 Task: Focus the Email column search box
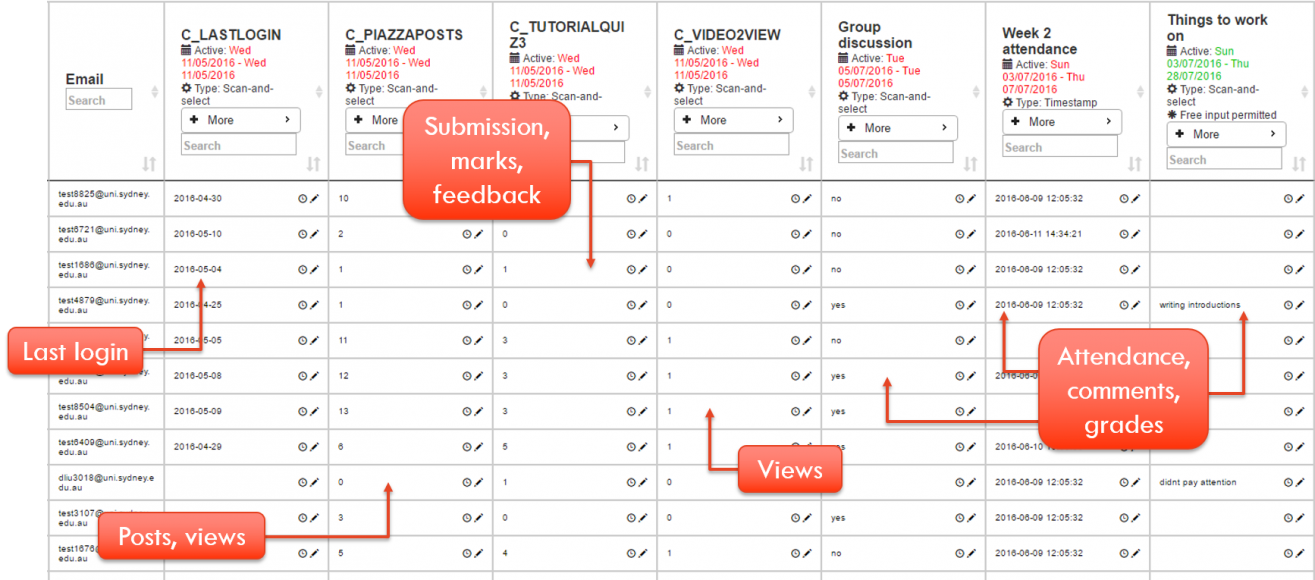[x=99, y=100]
